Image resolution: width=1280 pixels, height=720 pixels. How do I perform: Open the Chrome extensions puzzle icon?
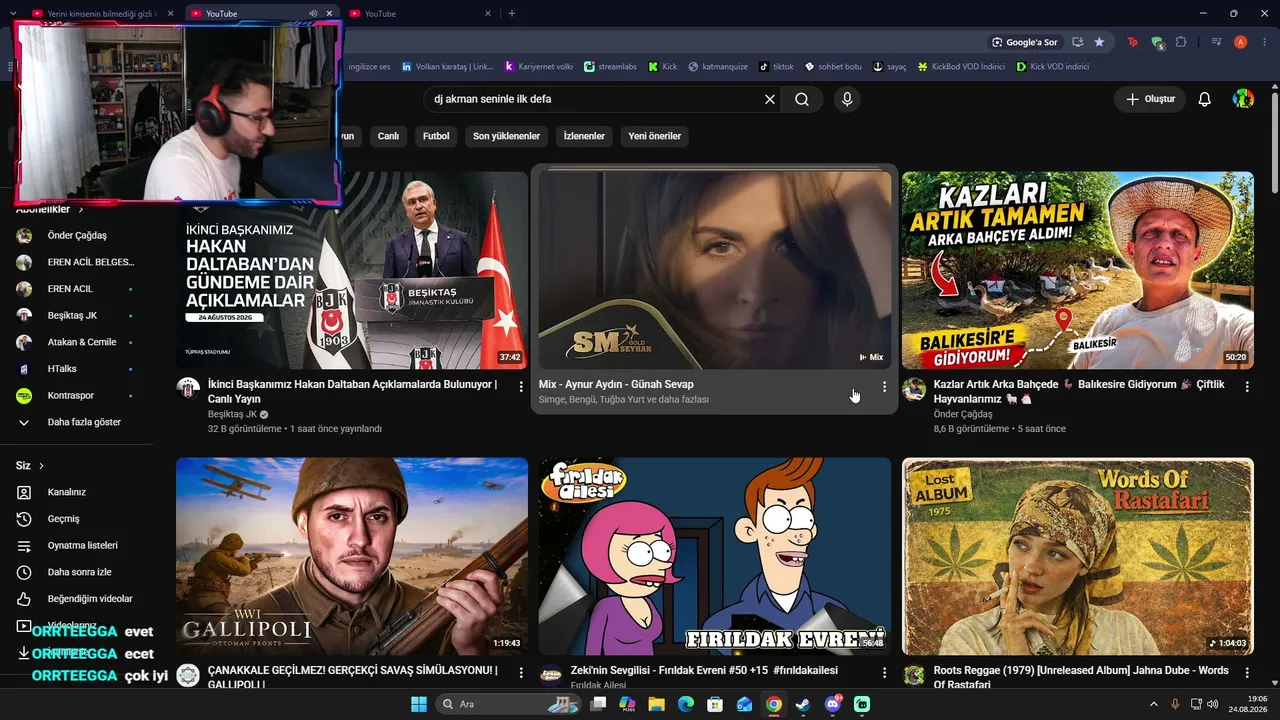(x=1181, y=42)
